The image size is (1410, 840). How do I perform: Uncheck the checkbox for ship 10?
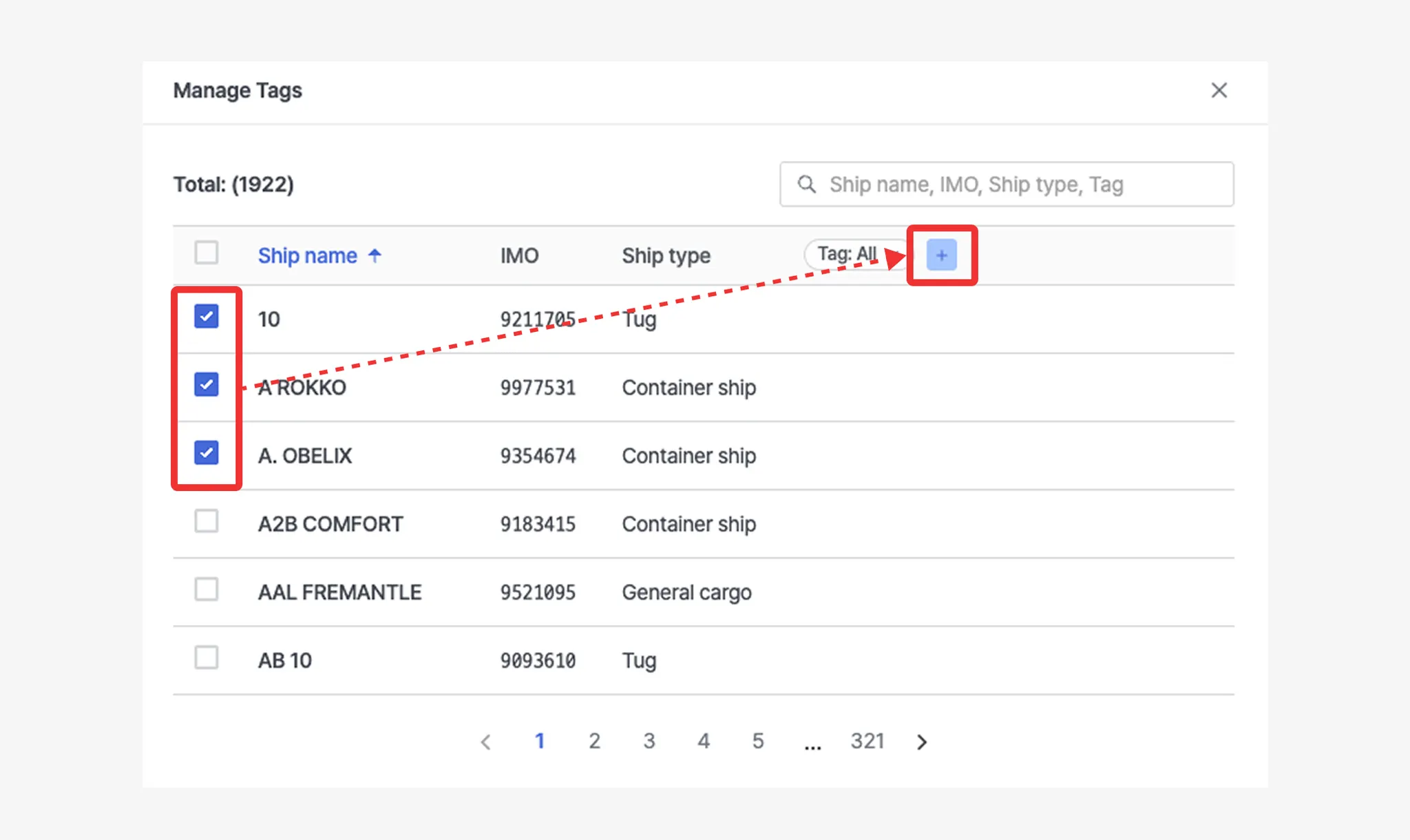click(207, 317)
